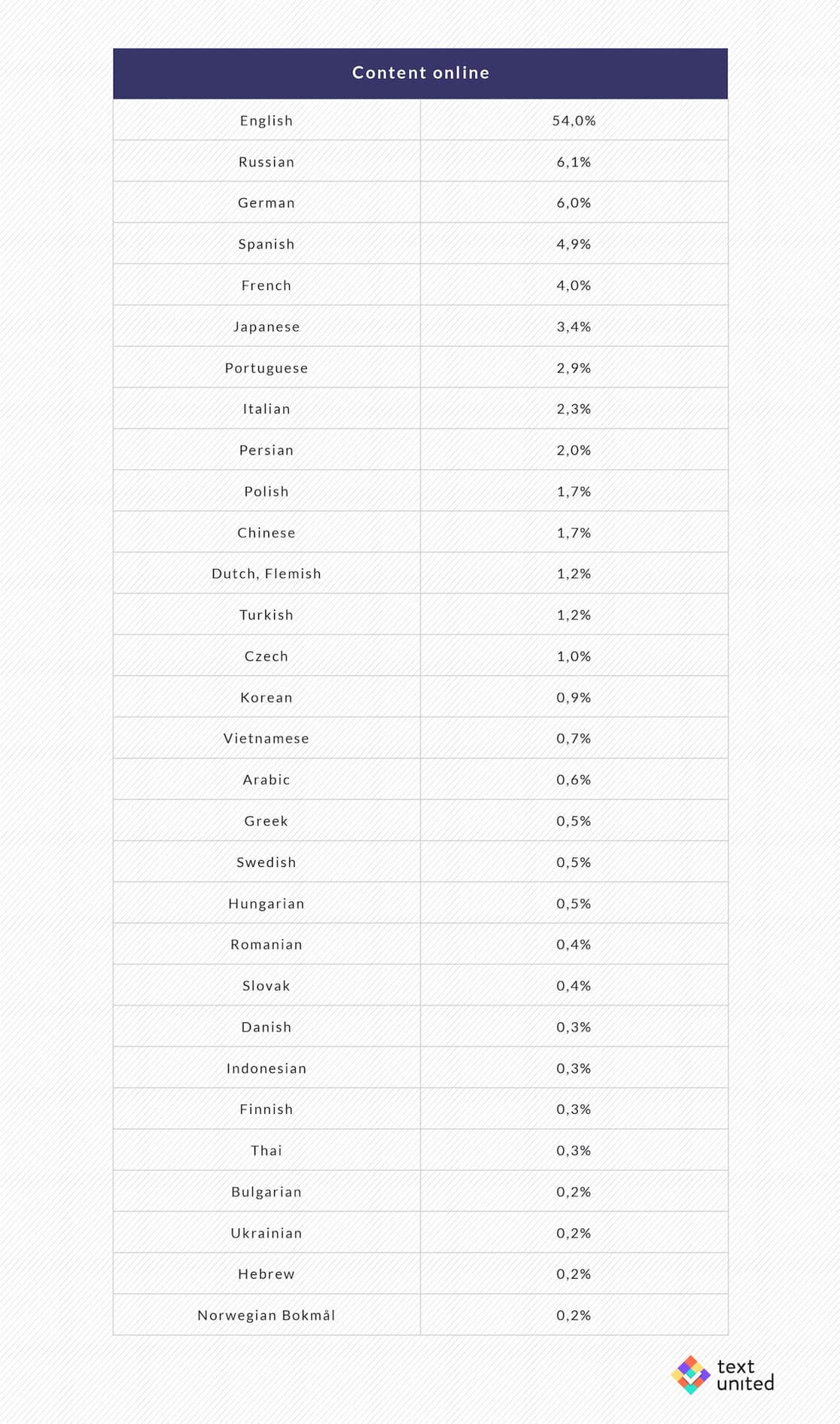The image size is (840, 1424).
Task: Select the Russian row label
Action: 266,162
